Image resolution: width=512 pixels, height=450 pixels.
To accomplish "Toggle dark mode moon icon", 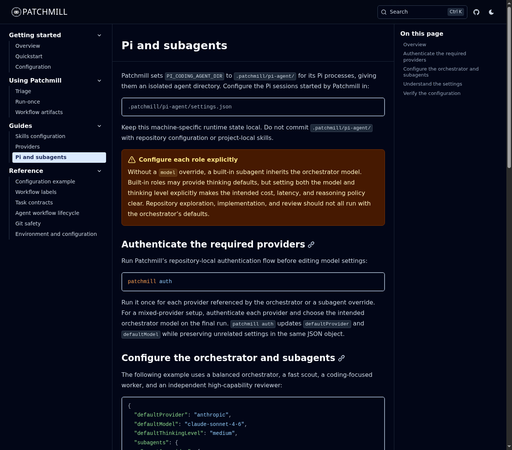I will click(491, 12).
